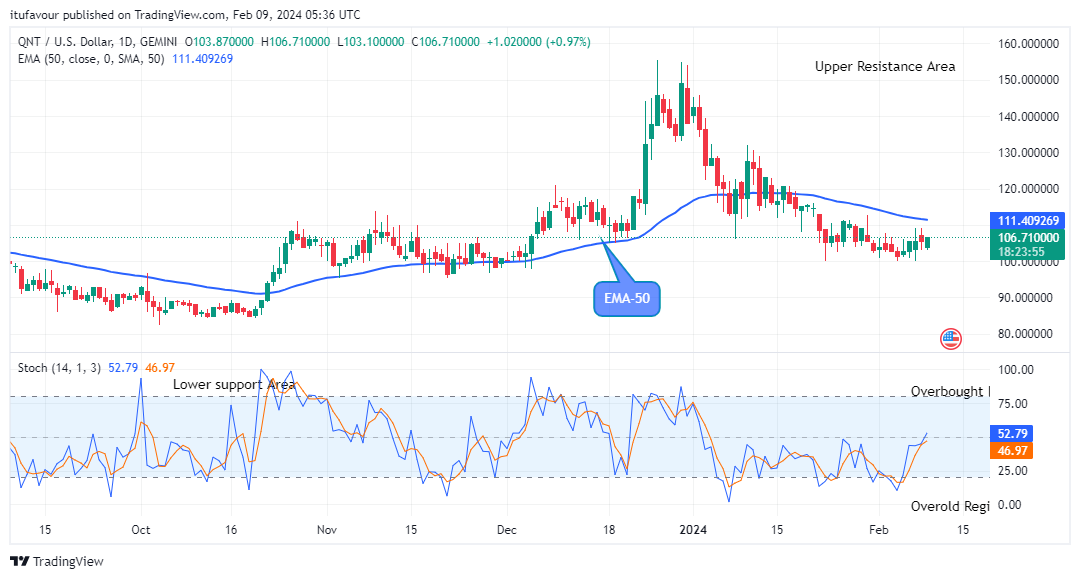Screen dimensions: 1080x579
Task: Click the 160.000000 price scale label
Action: click(1028, 43)
